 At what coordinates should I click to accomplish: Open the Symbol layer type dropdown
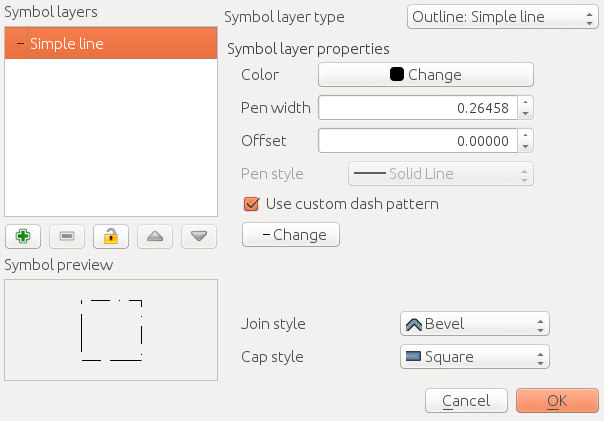click(503, 17)
